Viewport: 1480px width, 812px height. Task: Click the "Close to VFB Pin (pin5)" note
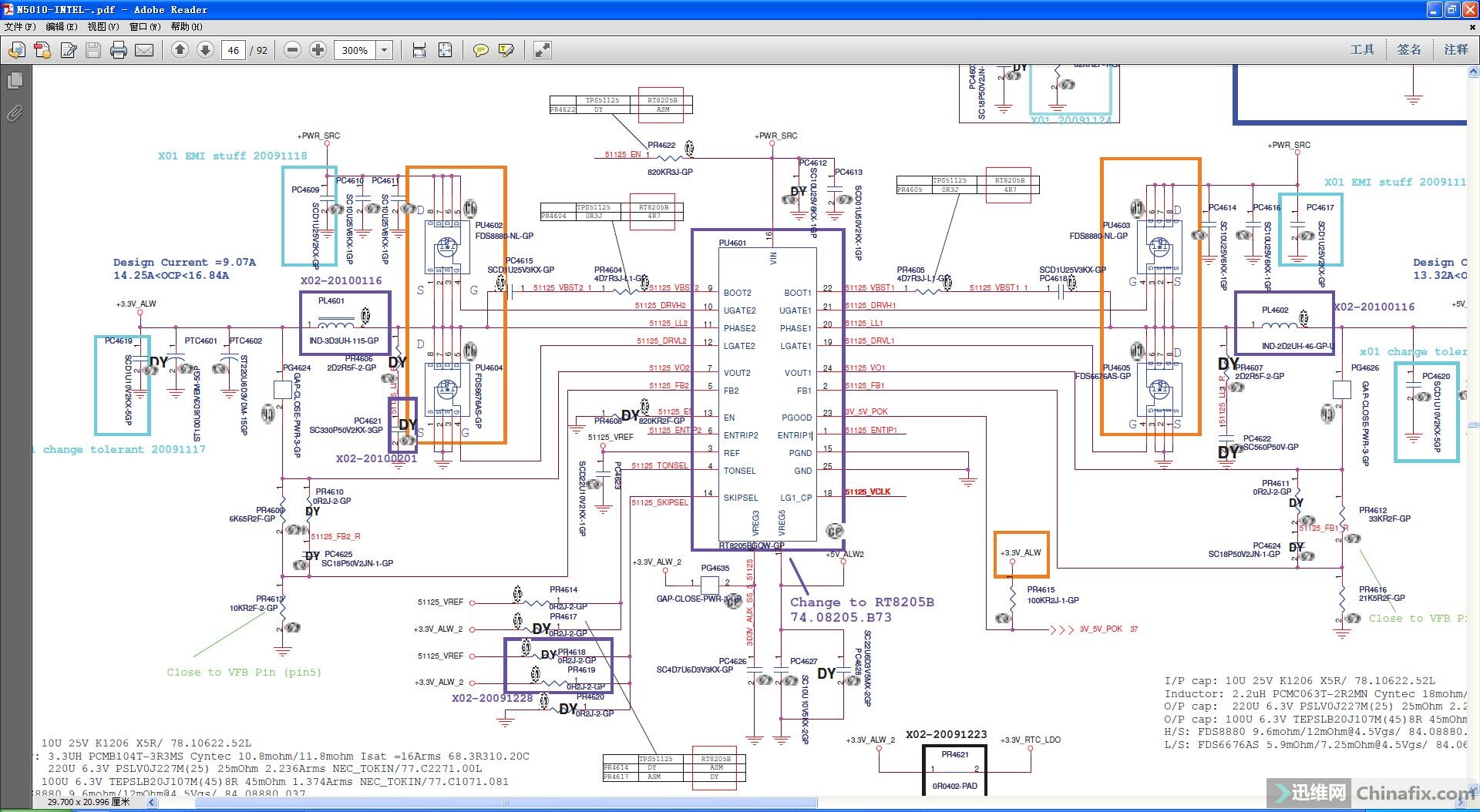(244, 672)
